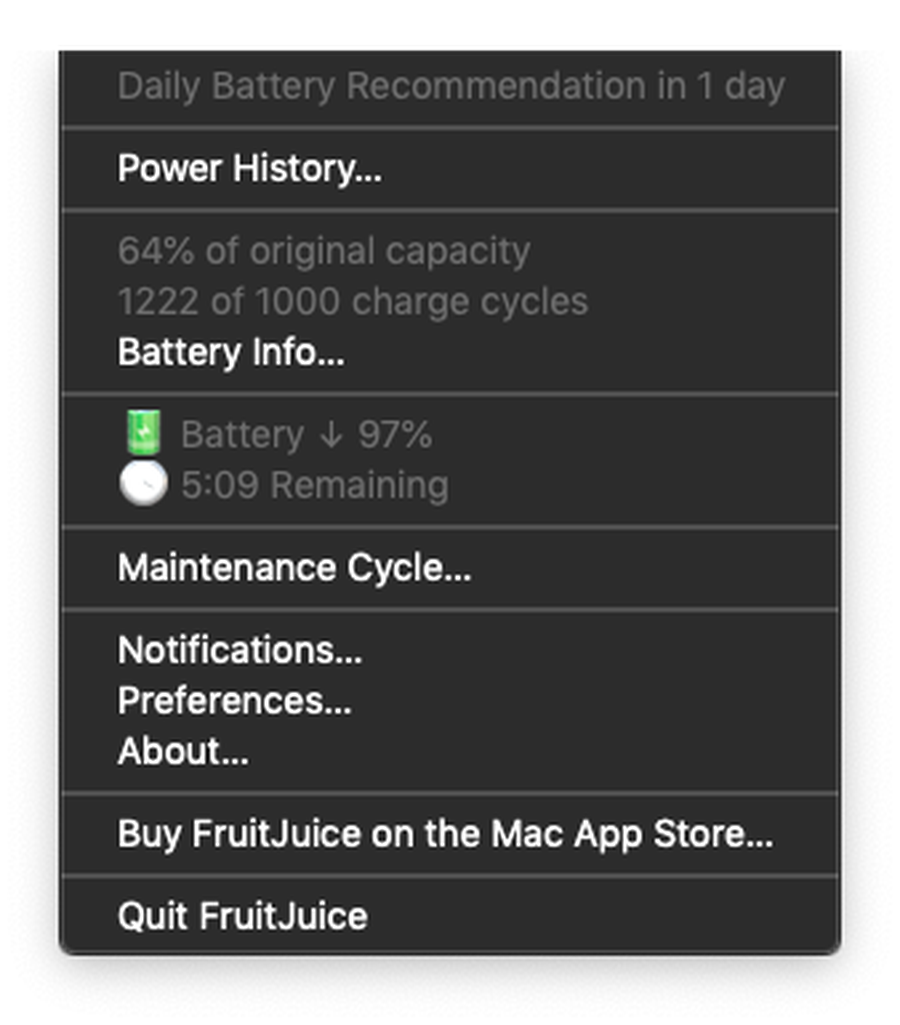
Task: Start the Maintenance Cycle option
Action: tap(294, 568)
